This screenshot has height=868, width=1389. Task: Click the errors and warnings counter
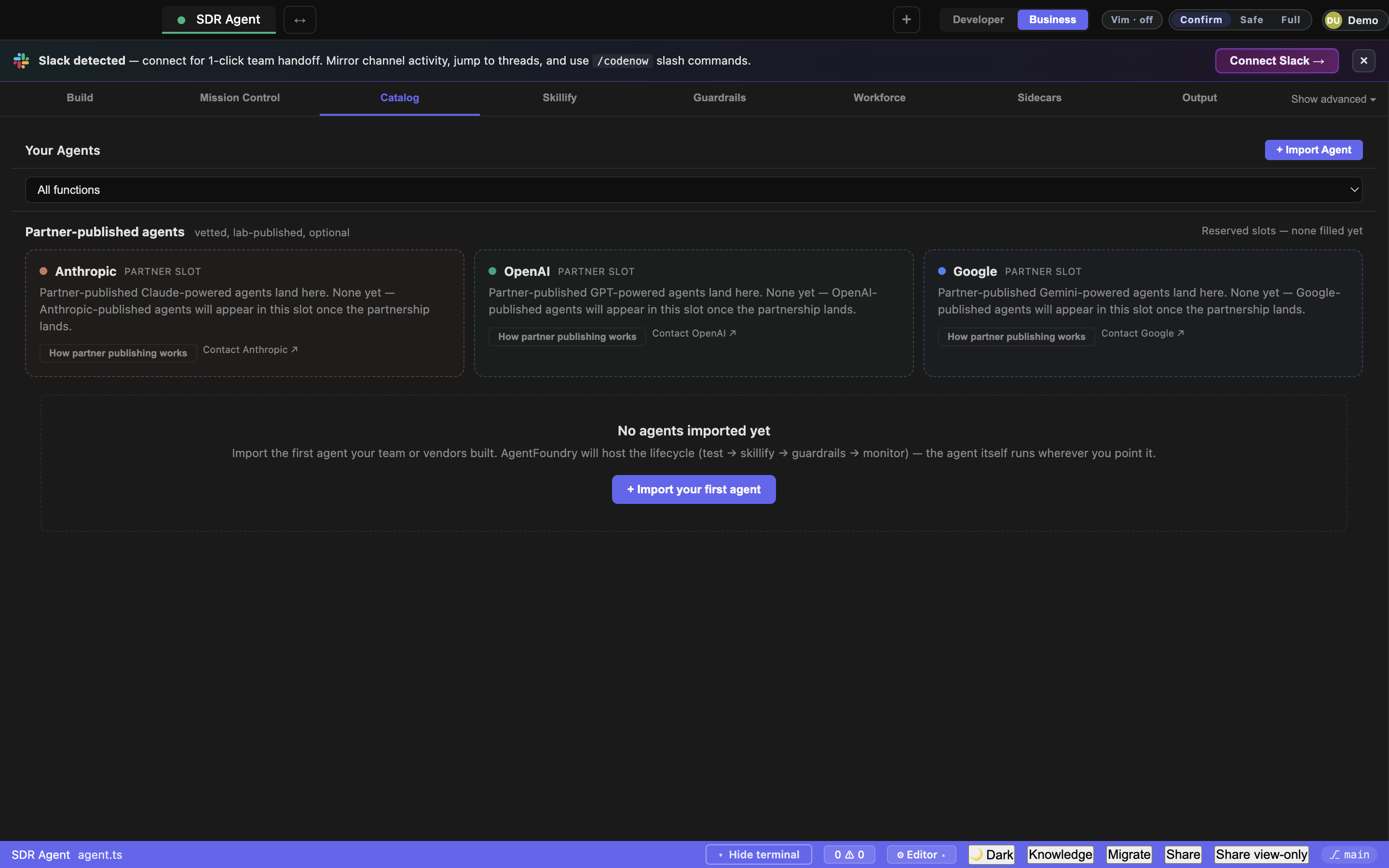[849, 854]
